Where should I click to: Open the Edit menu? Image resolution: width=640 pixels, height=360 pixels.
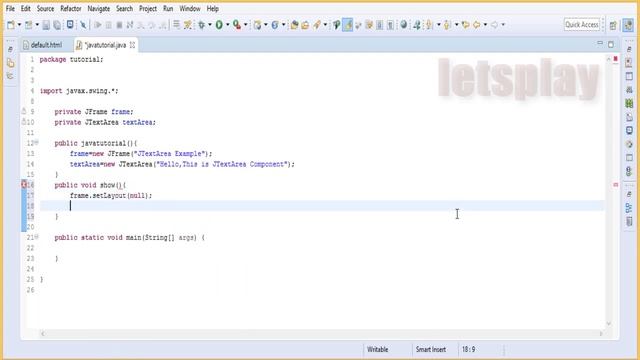[x=26, y=9]
